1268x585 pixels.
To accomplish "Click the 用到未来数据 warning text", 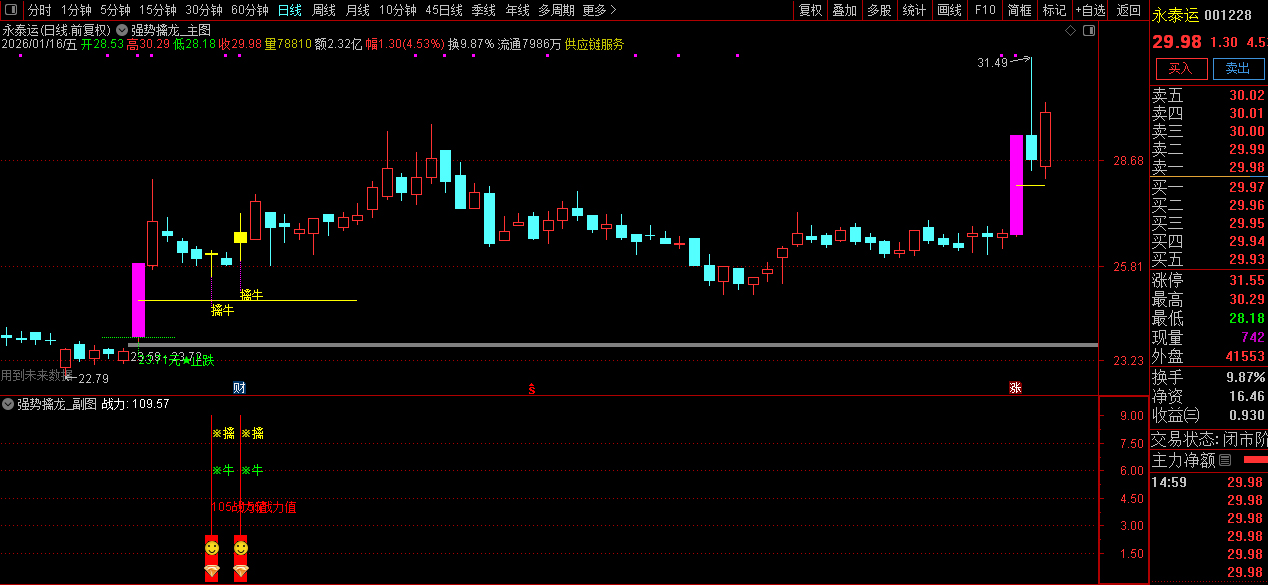I will tap(36, 375).
